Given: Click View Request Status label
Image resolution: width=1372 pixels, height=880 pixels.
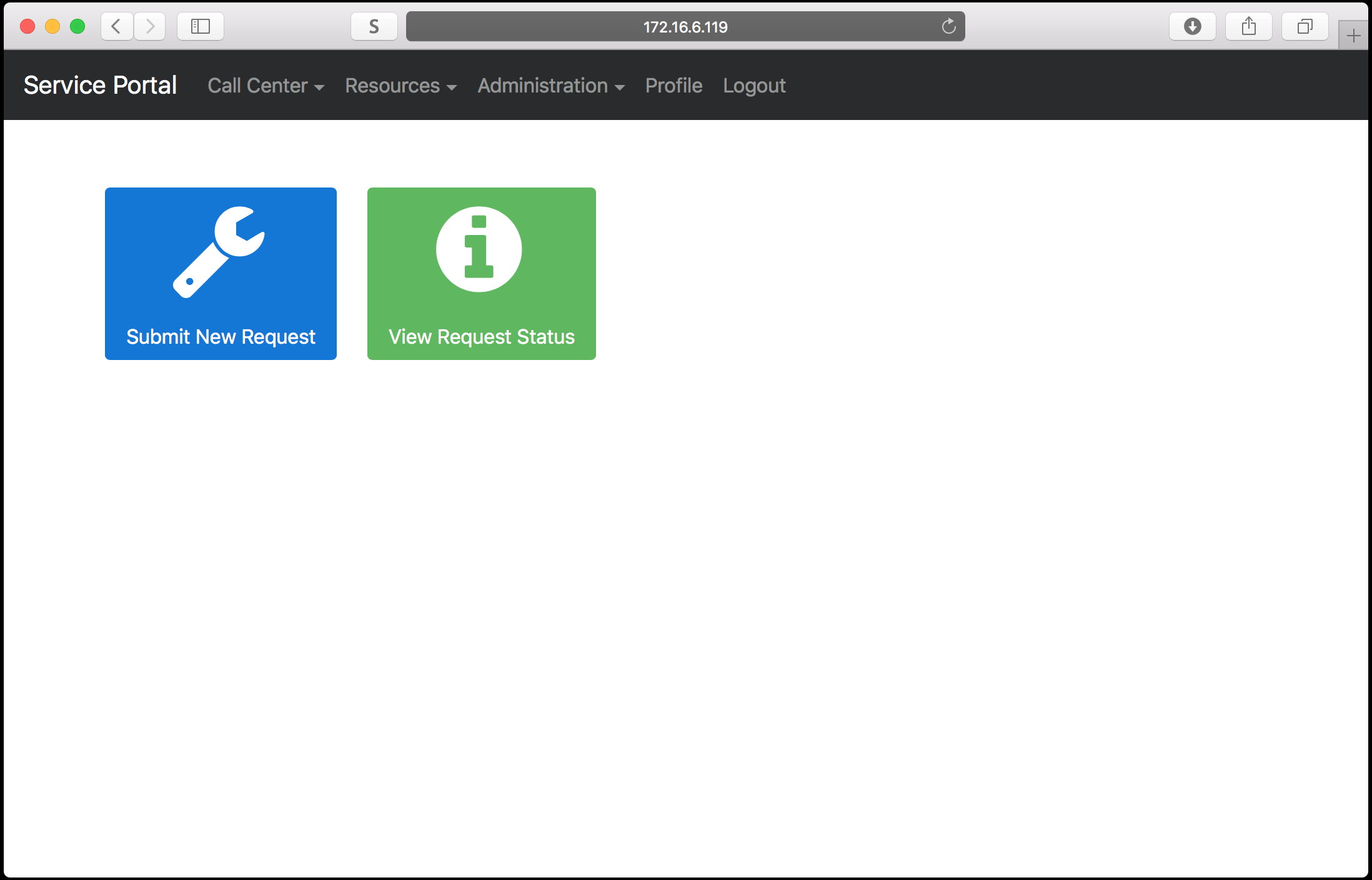Looking at the screenshot, I should (x=481, y=337).
